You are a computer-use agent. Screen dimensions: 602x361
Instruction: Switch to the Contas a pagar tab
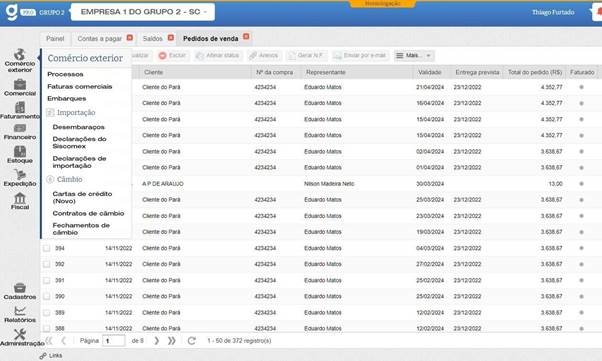point(100,38)
